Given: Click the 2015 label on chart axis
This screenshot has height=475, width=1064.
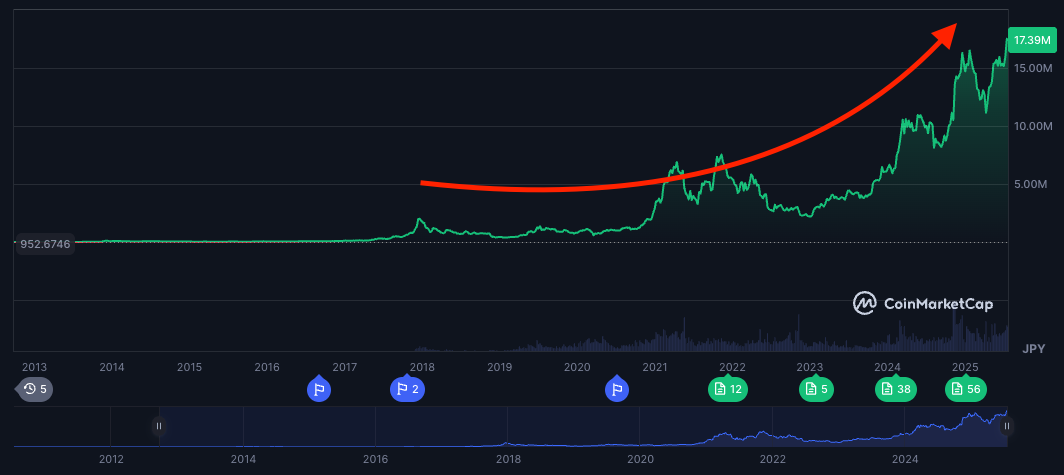Looking at the screenshot, I should click(x=189, y=367).
